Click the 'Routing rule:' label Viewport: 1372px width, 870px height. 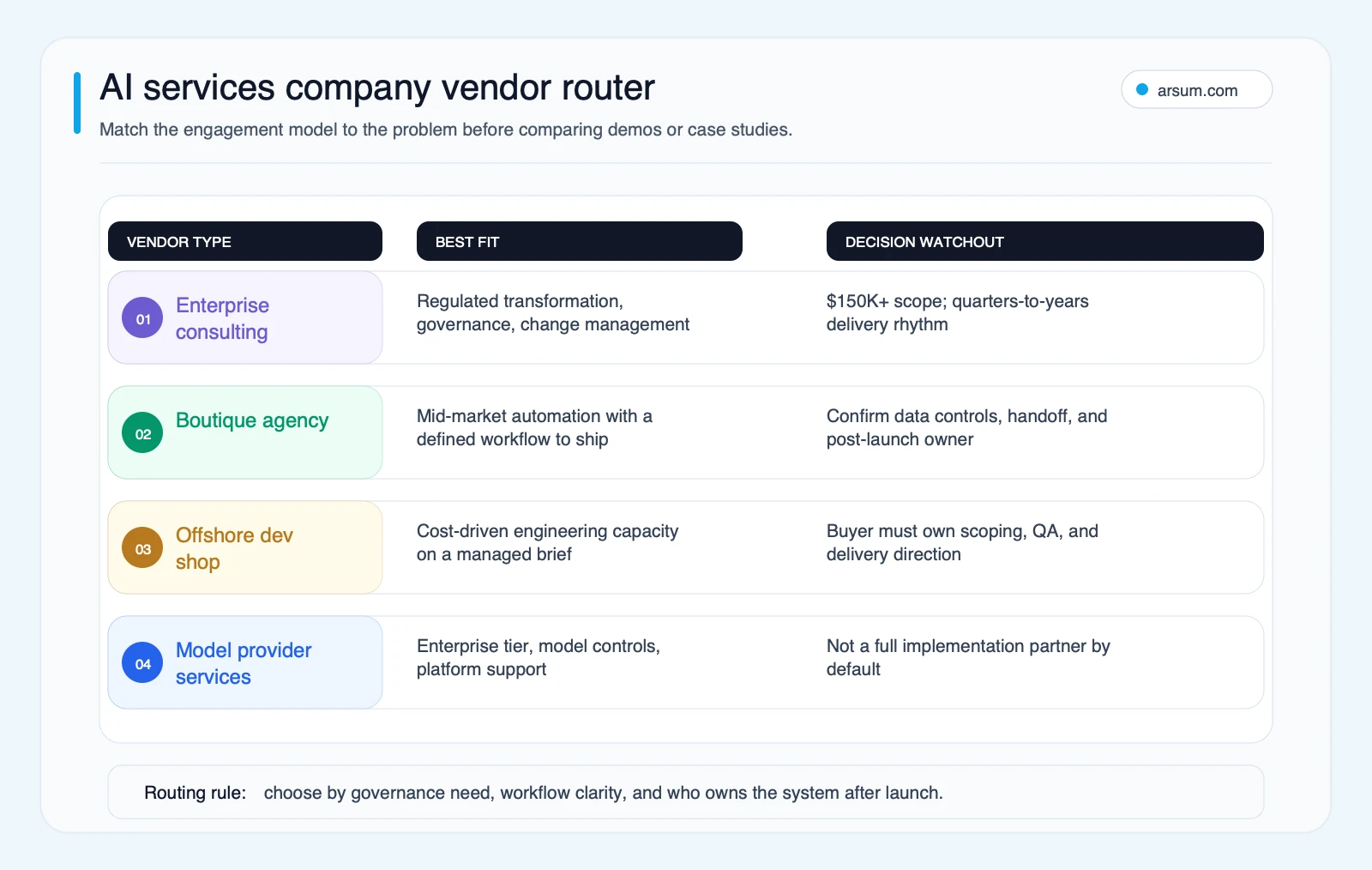pos(195,793)
